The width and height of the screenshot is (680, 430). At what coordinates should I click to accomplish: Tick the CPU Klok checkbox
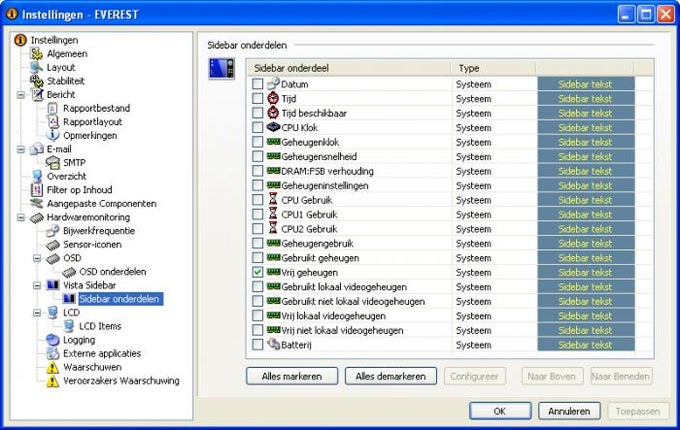pos(258,127)
